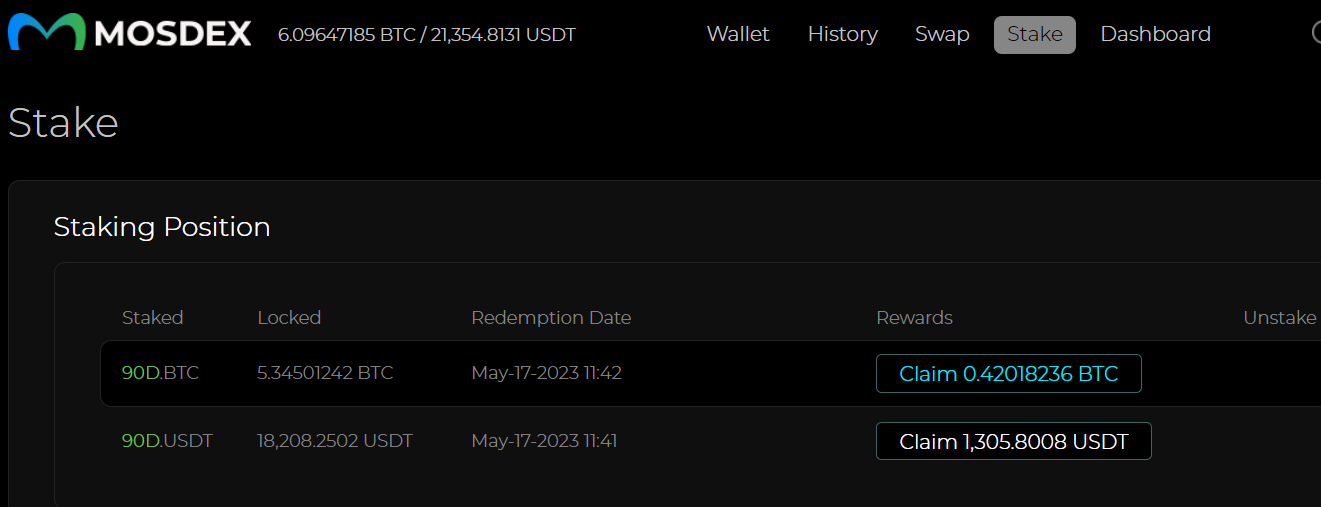Click the Staked column header
The height and width of the screenshot is (507, 1321).
pos(152,318)
